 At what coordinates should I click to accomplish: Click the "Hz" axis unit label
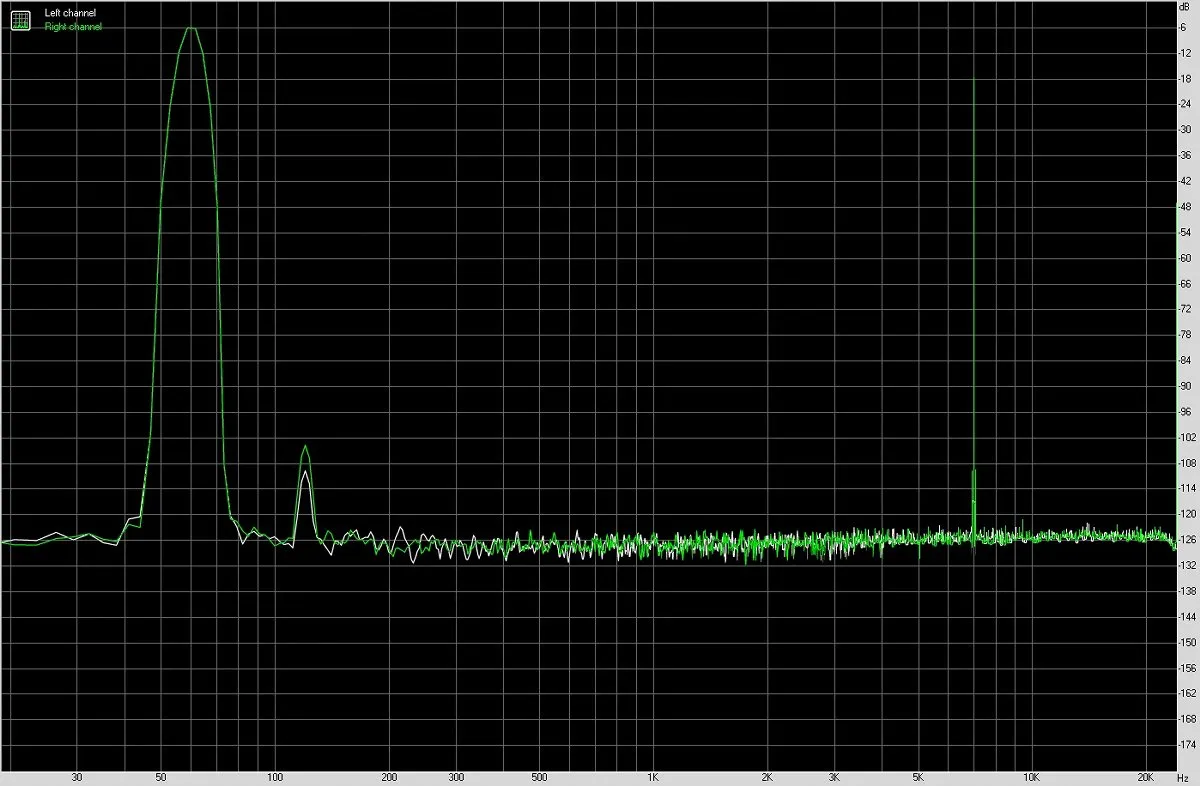[1183, 776]
